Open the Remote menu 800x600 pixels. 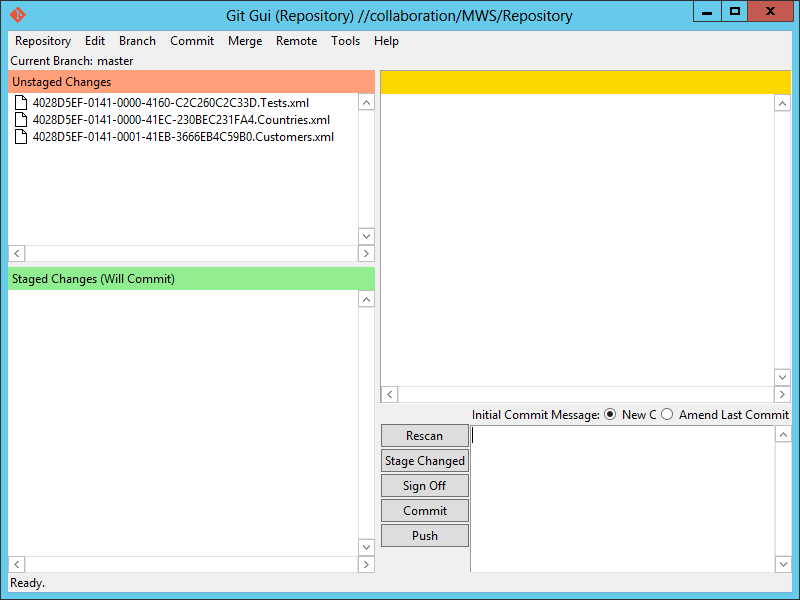296,41
